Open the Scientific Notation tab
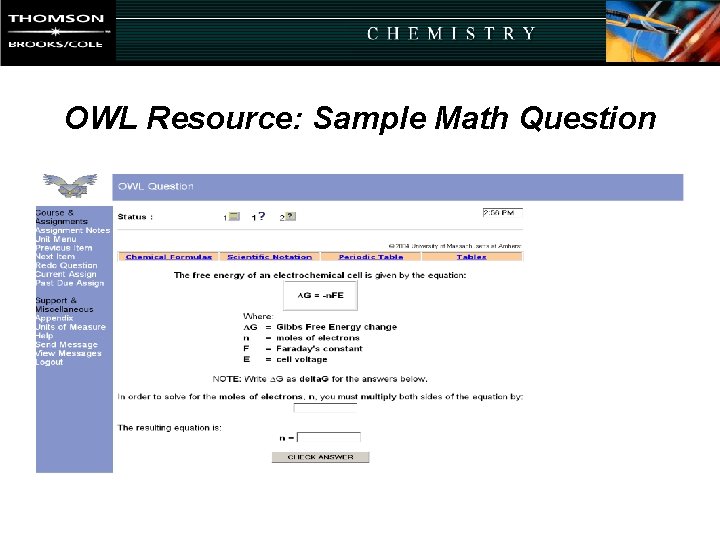Viewport: 720px width, 540px height. 270,257
